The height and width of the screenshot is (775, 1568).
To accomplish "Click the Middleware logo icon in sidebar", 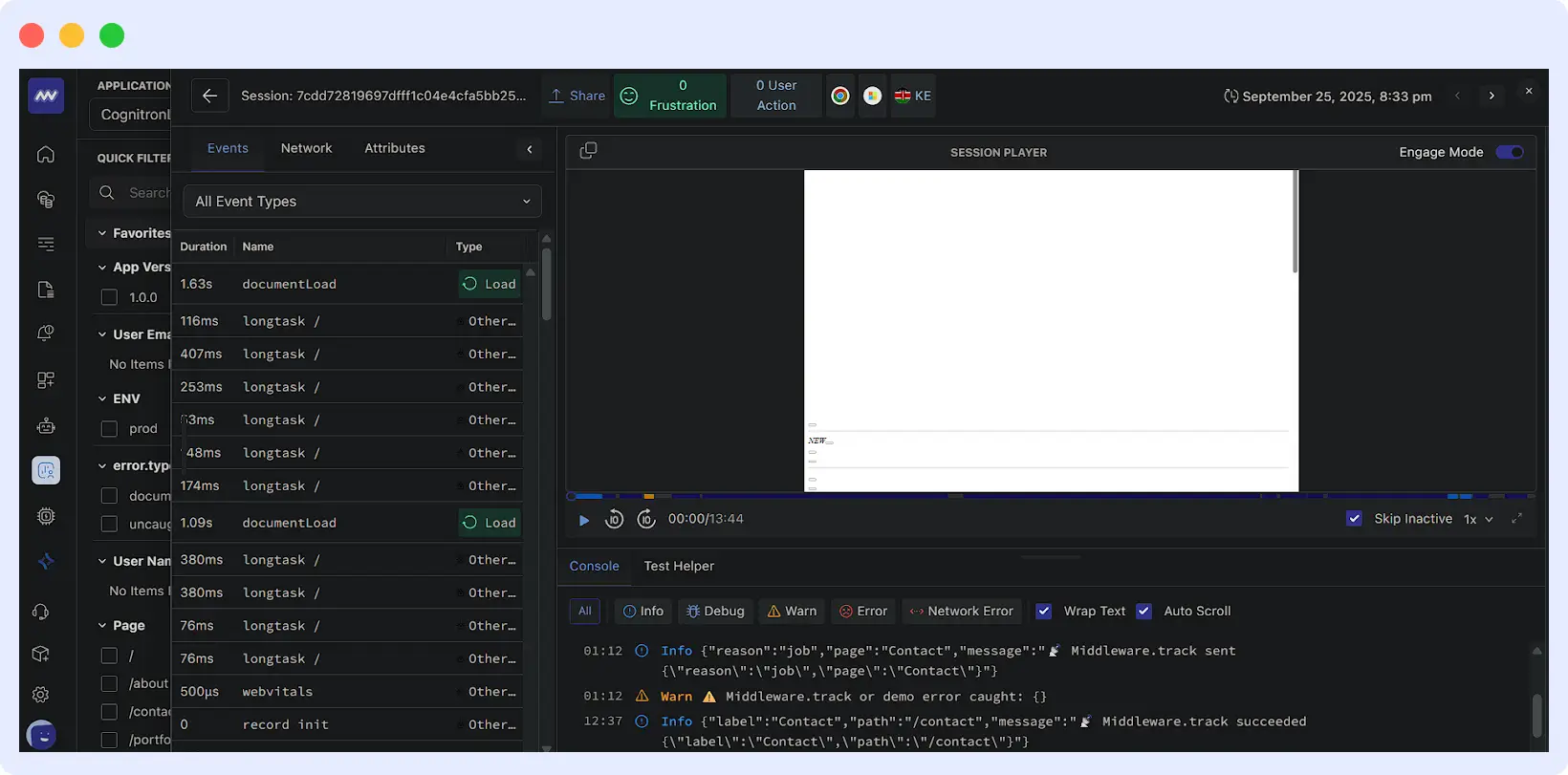I will [46, 96].
